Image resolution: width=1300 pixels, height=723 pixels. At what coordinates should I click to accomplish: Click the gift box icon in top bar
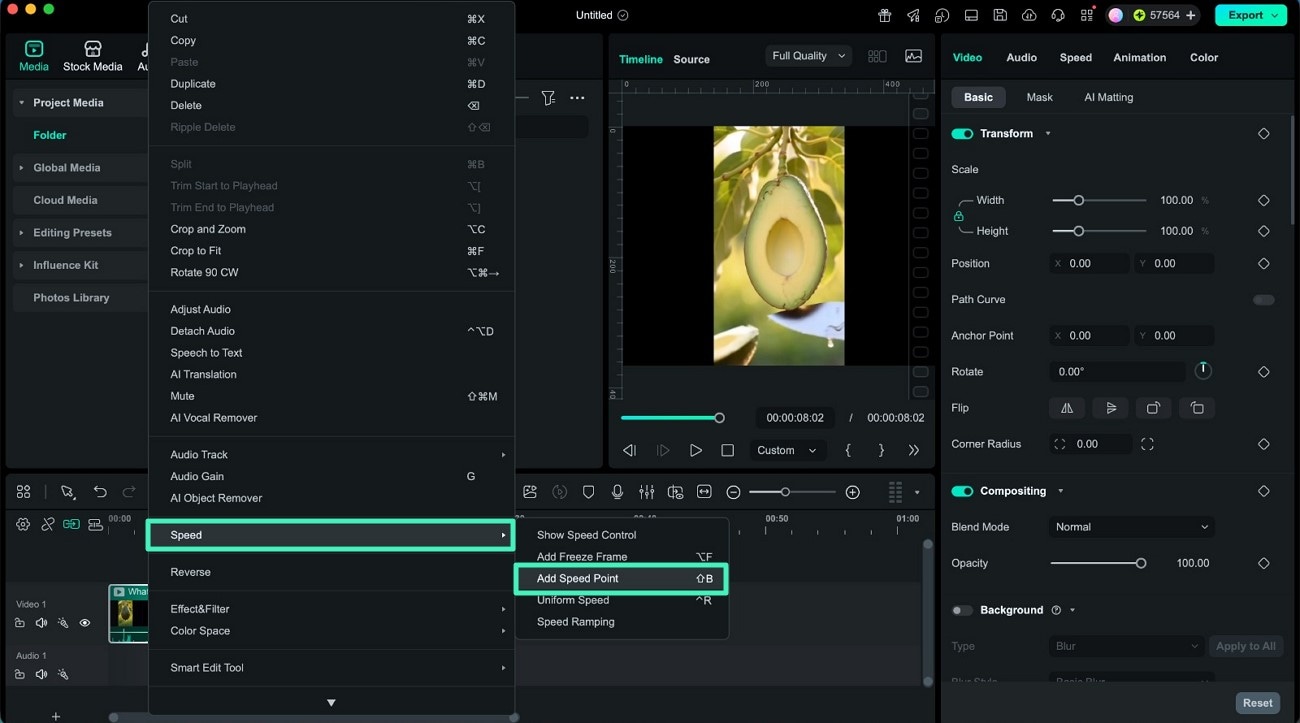[x=884, y=15]
